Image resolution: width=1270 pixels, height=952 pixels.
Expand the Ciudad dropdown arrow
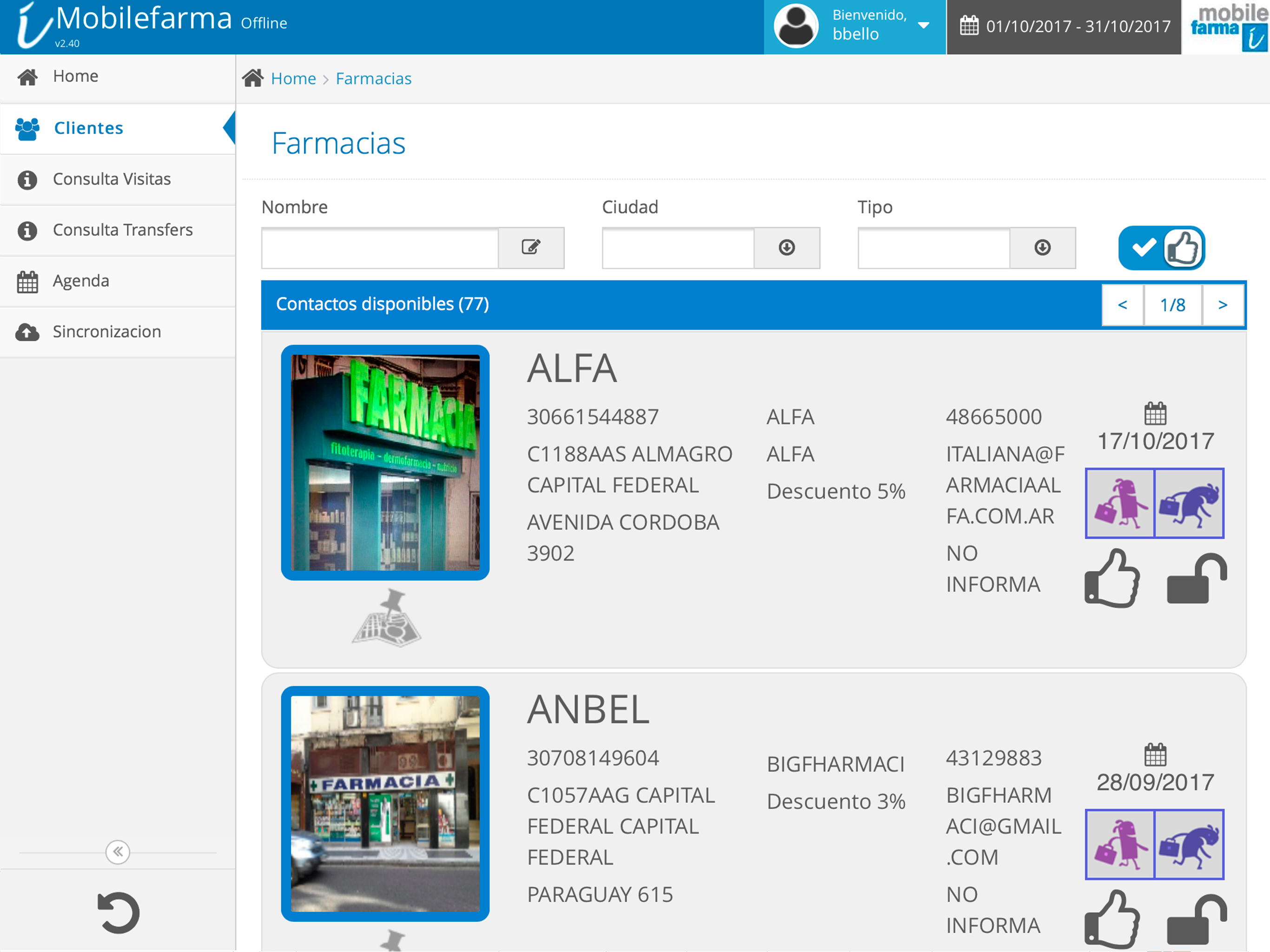coord(787,247)
